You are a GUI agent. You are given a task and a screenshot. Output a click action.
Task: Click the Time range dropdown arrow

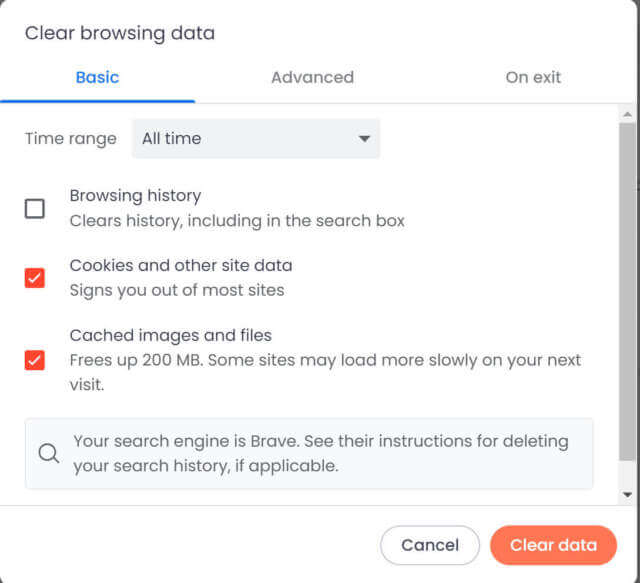tap(364, 139)
